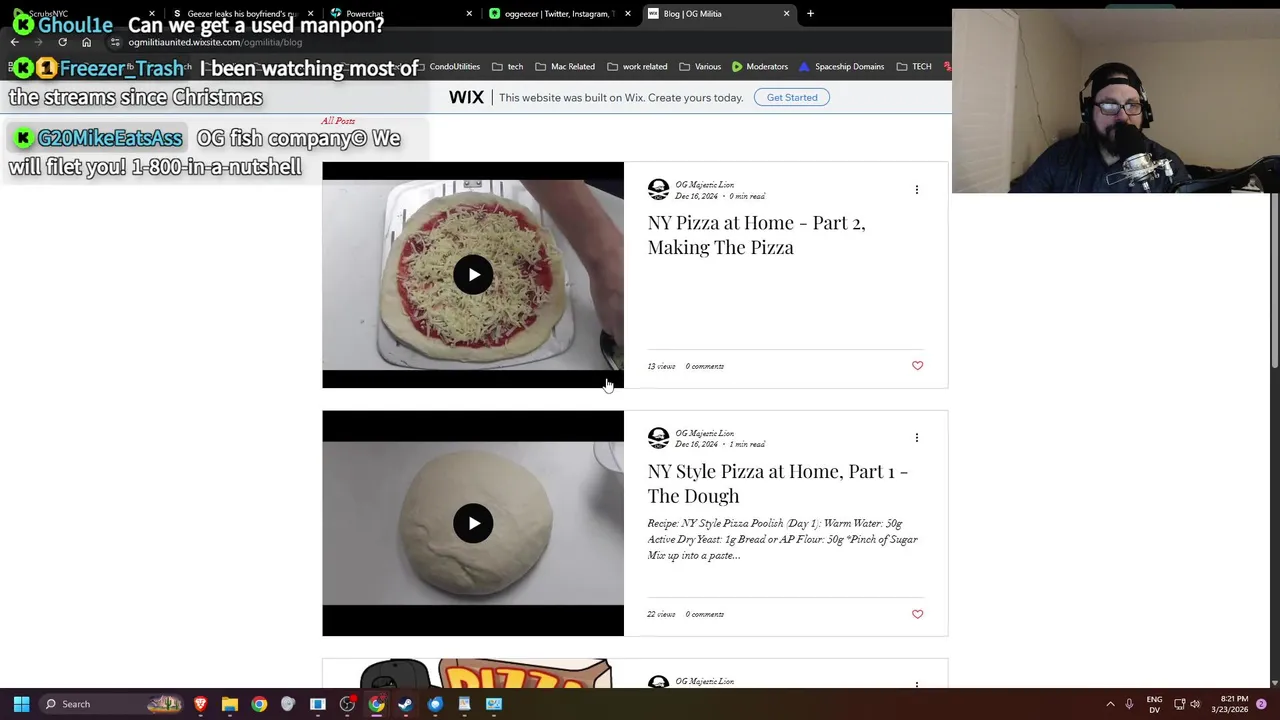Open the Mac Related bookmark folder
Image resolution: width=1280 pixels, height=720 pixels.
(565, 67)
